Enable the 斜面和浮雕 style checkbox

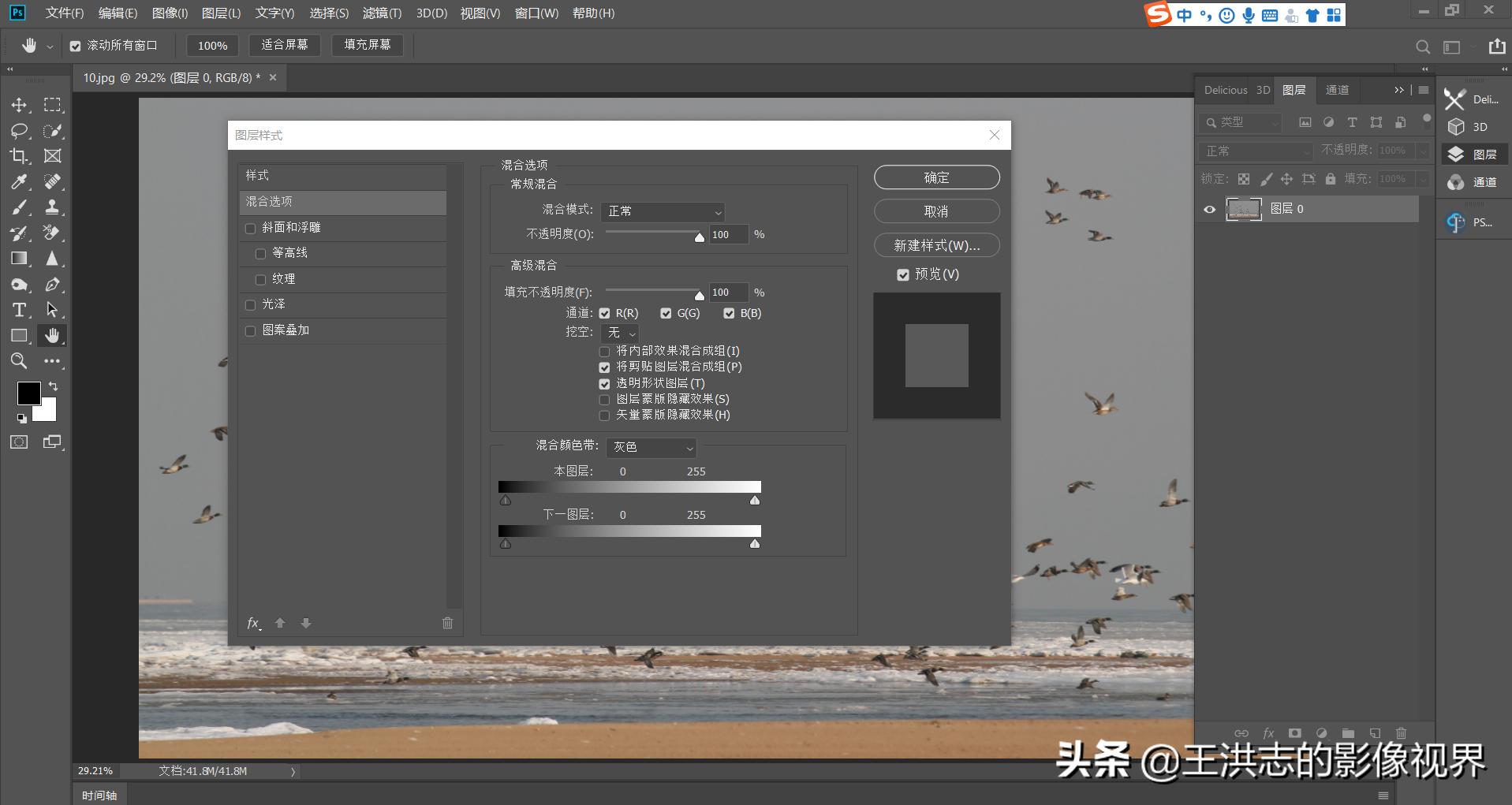pos(251,227)
